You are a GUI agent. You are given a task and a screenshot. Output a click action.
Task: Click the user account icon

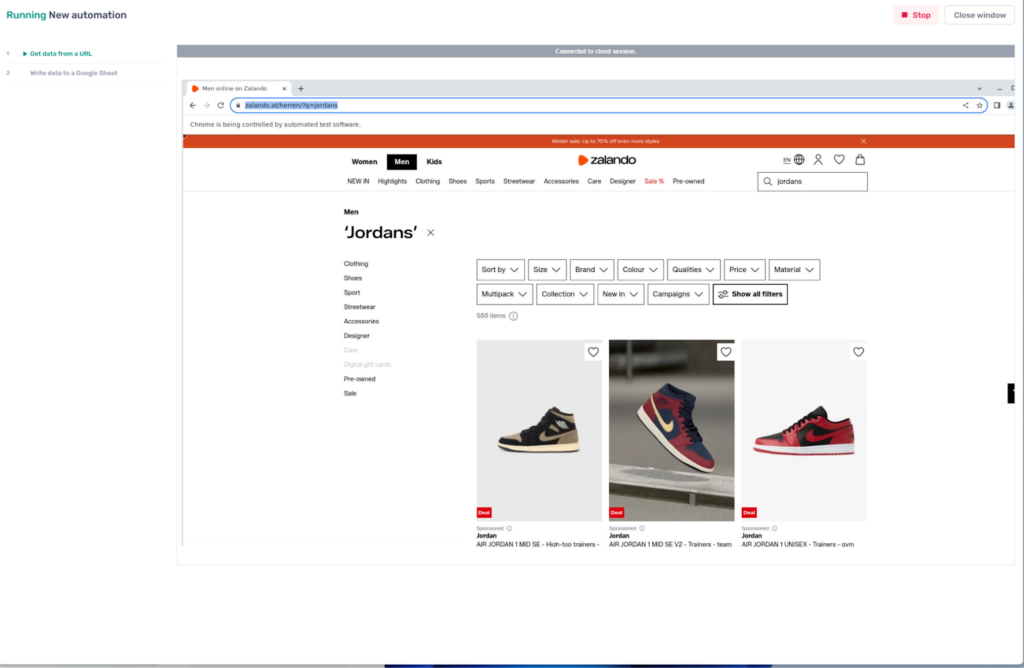(x=818, y=160)
